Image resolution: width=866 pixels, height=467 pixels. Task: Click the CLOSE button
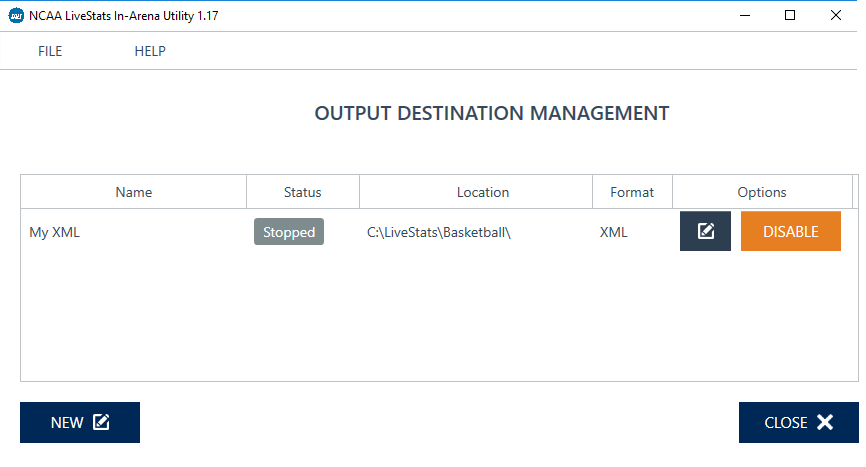pos(799,422)
